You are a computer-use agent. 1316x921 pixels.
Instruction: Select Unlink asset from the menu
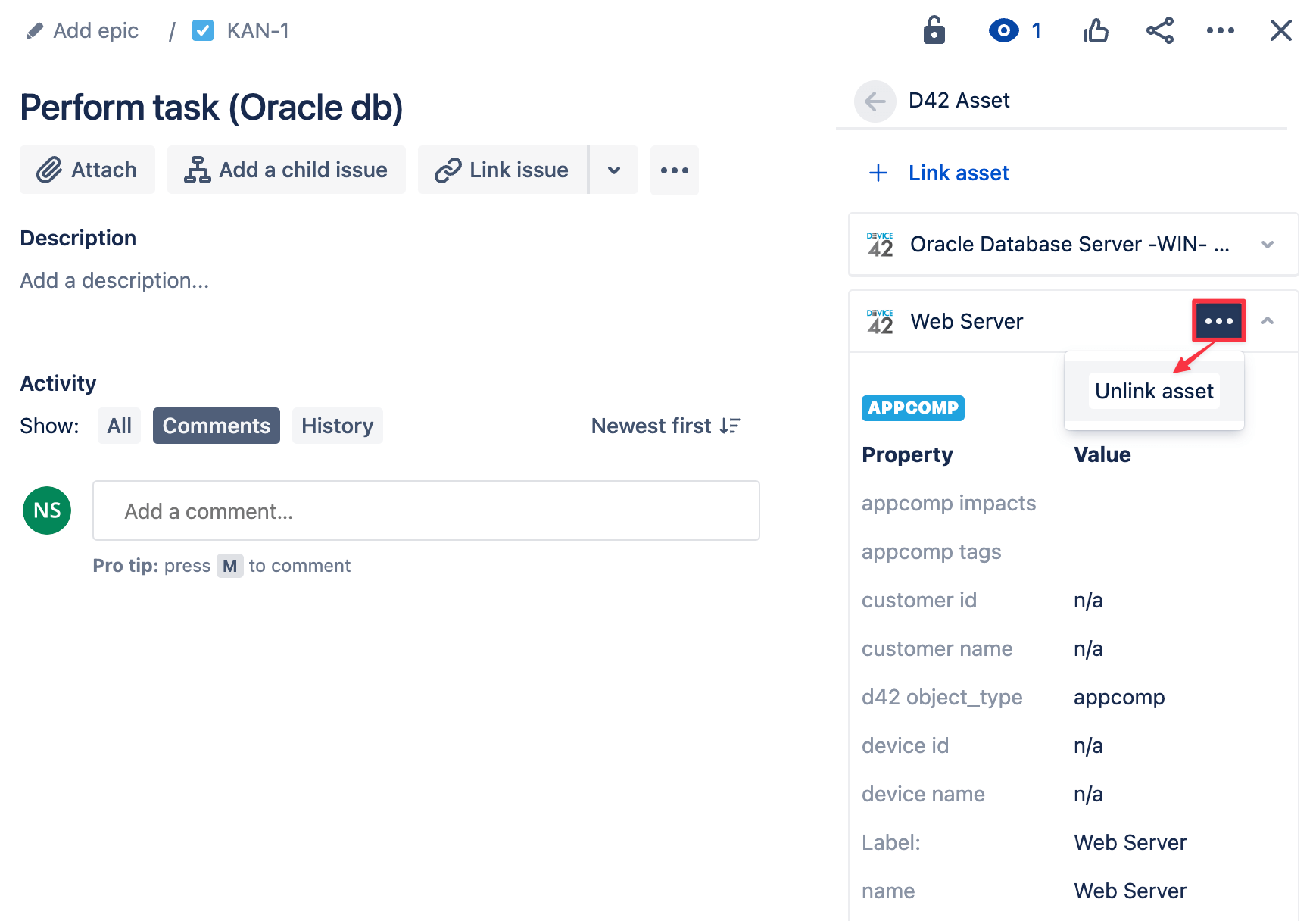[1153, 391]
